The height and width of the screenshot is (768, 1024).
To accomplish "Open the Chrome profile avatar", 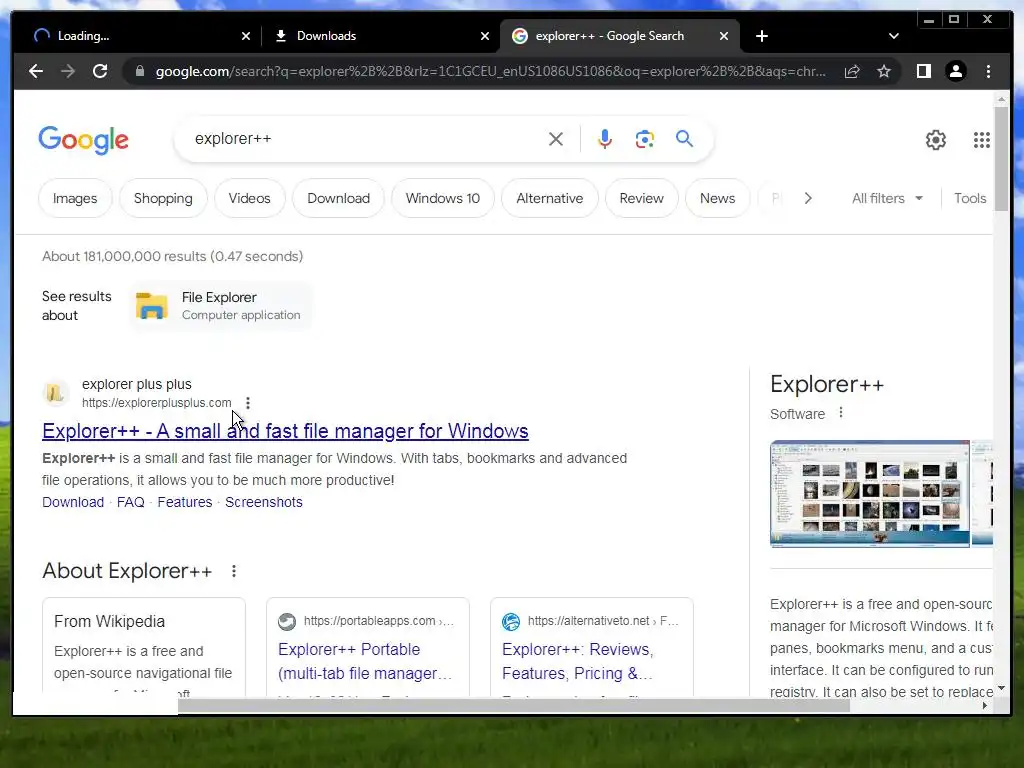I will [956, 71].
